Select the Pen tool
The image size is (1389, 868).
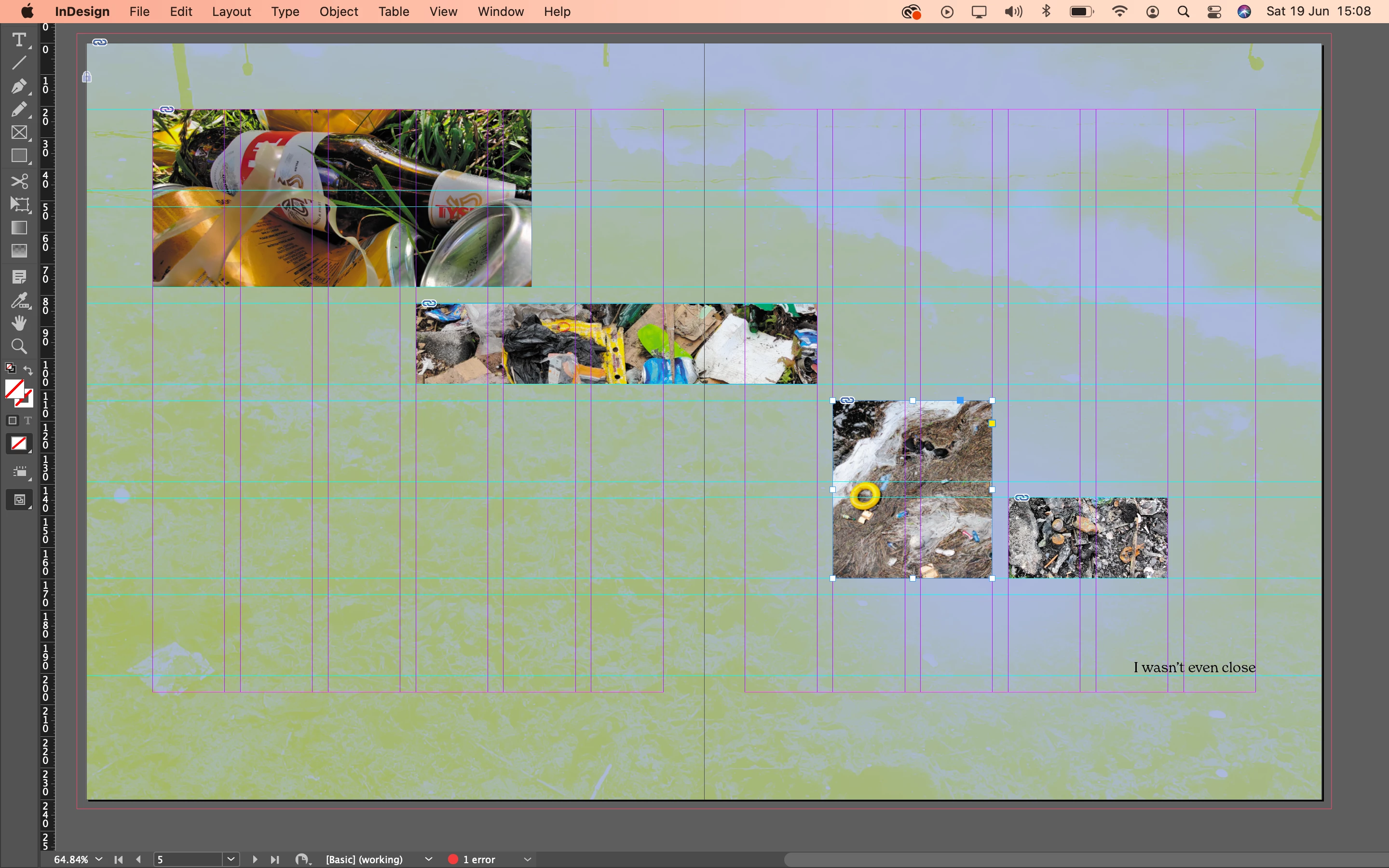19,86
